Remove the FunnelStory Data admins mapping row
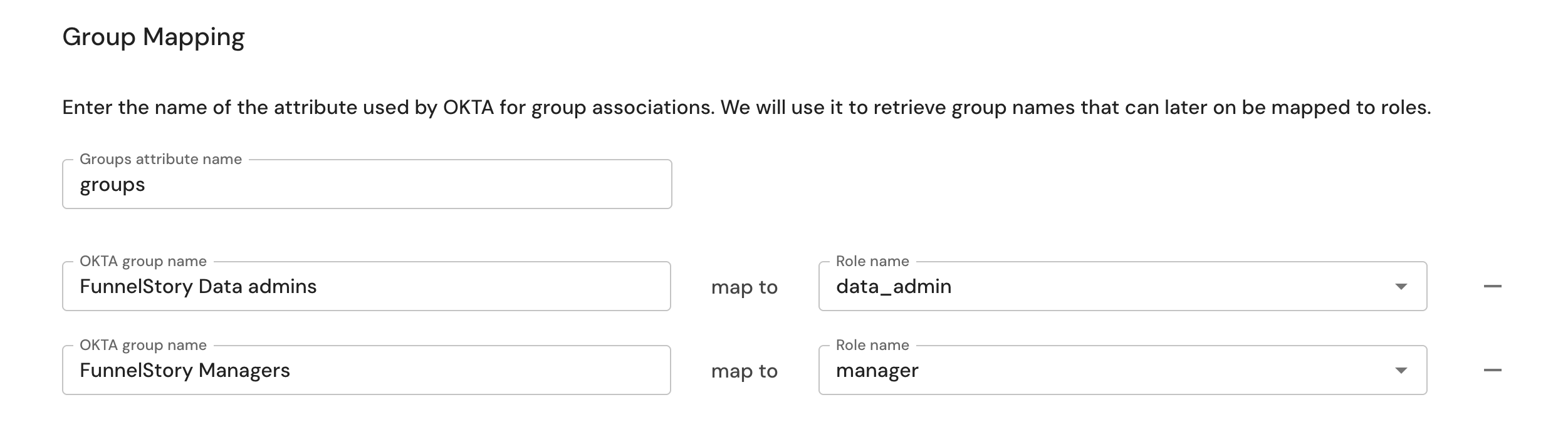 (1492, 286)
